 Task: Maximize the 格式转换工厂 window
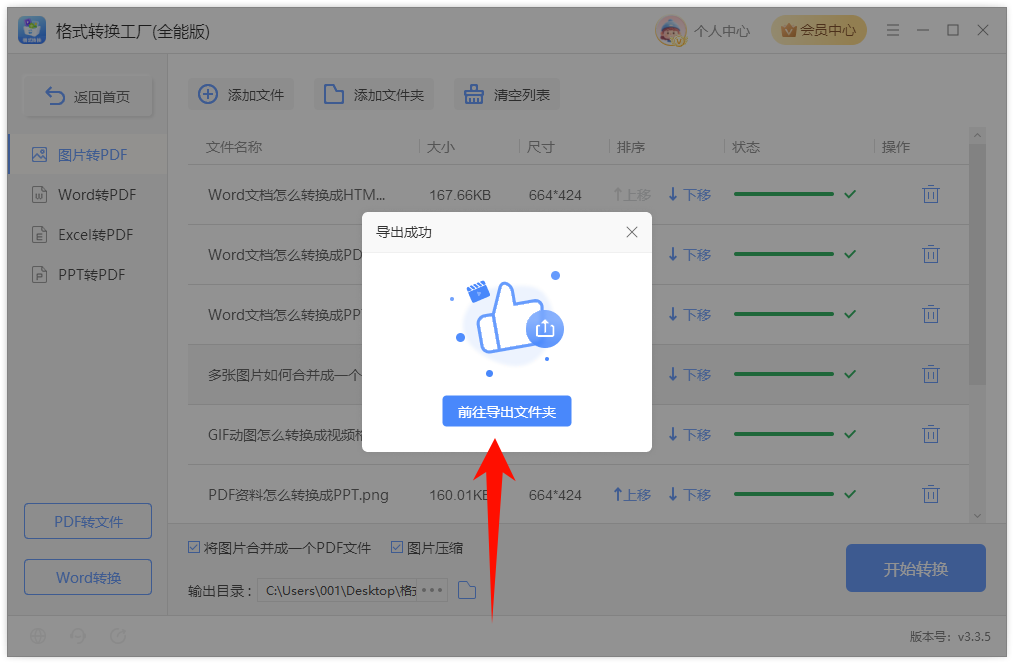[953, 30]
